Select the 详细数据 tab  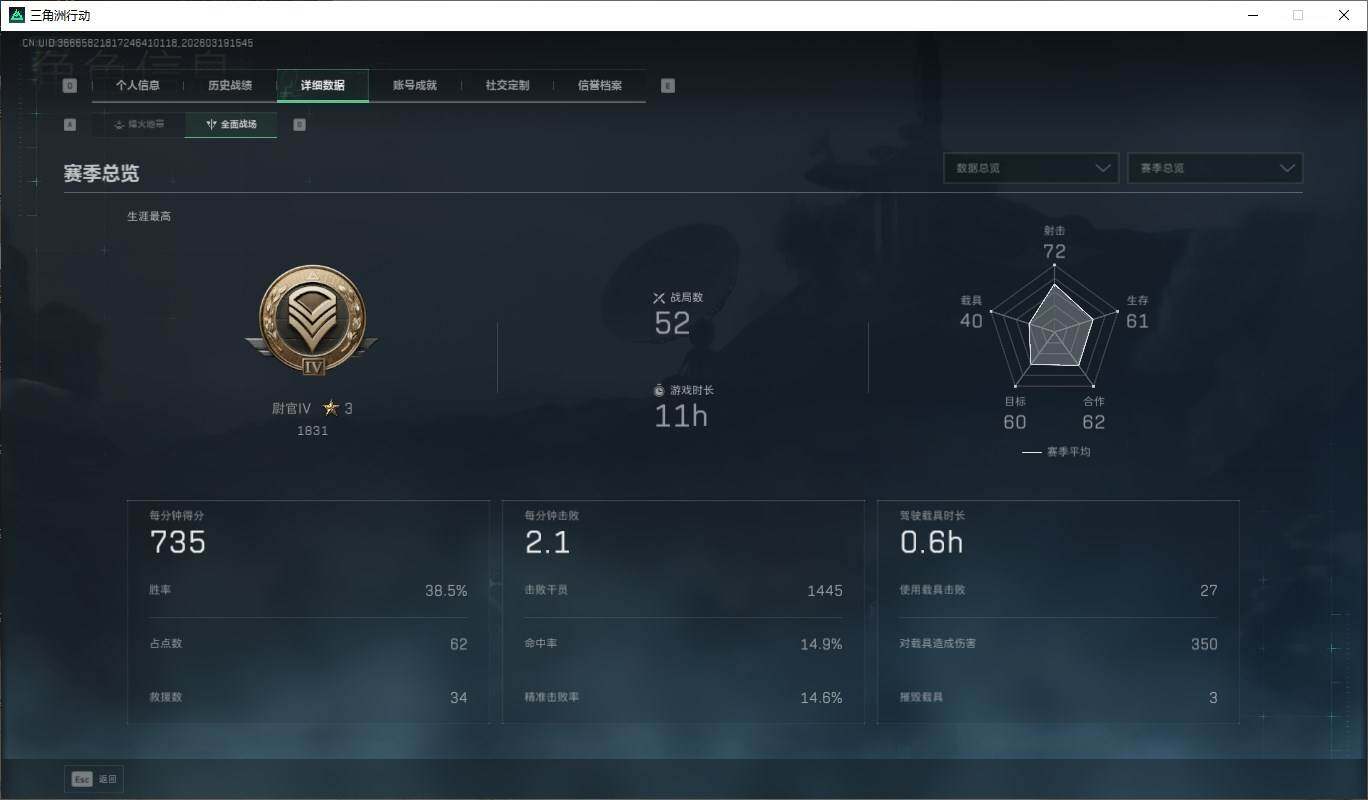[x=323, y=86]
